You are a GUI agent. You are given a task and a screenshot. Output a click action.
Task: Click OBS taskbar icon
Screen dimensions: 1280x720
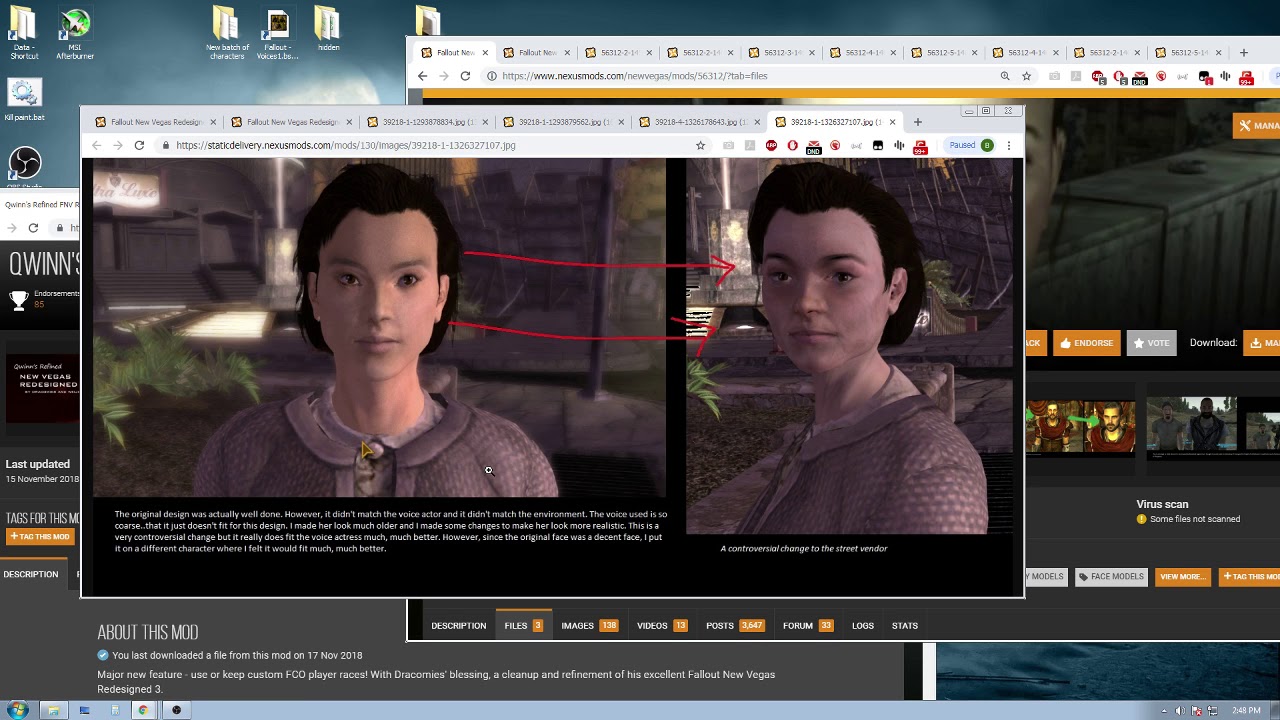tap(176, 710)
